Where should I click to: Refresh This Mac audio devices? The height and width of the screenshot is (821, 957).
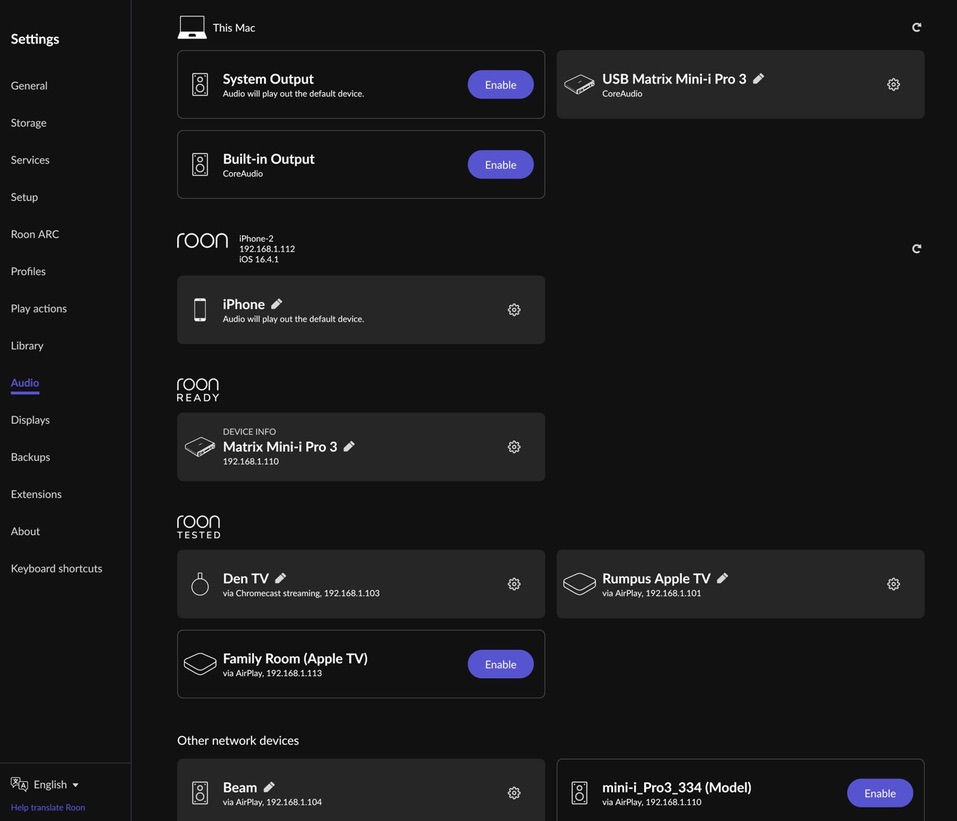tap(916, 28)
